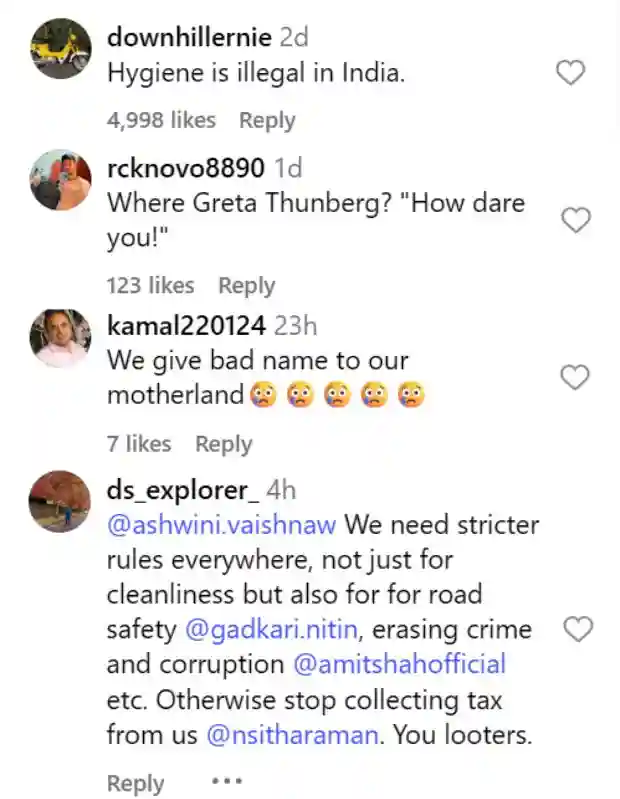Image resolution: width=620 pixels, height=799 pixels.
Task: Reply to downhillernie's comment
Action: tap(267, 120)
